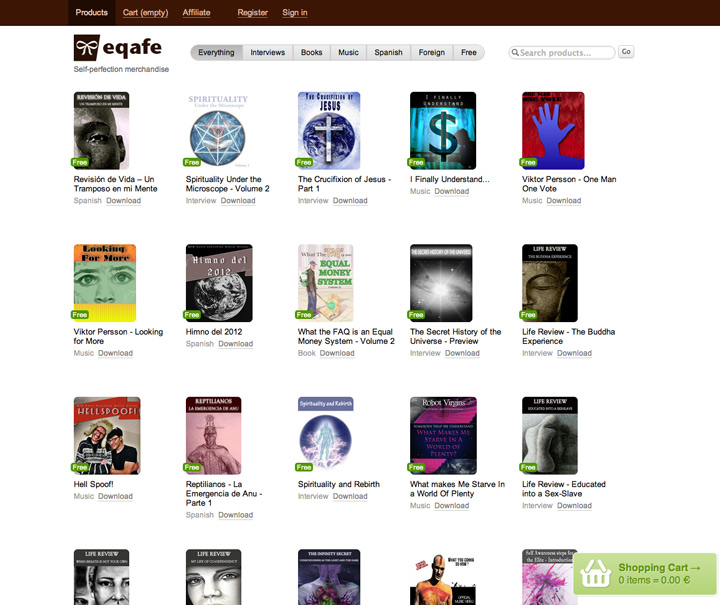The width and height of the screenshot is (720, 605).
Task: Select the Spanish category tab
Action: click(388, 52)
